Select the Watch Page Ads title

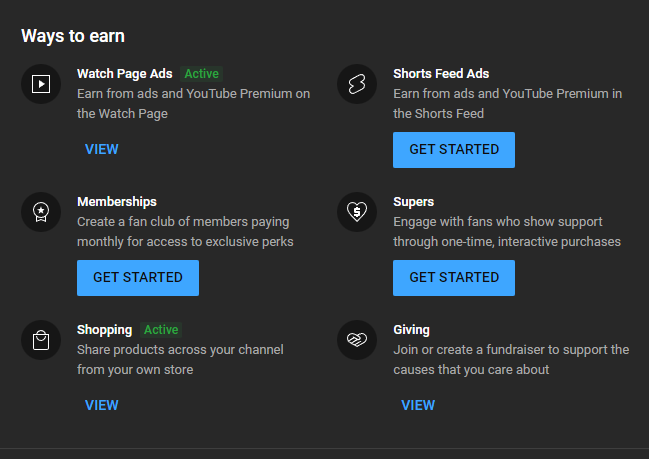125,74
